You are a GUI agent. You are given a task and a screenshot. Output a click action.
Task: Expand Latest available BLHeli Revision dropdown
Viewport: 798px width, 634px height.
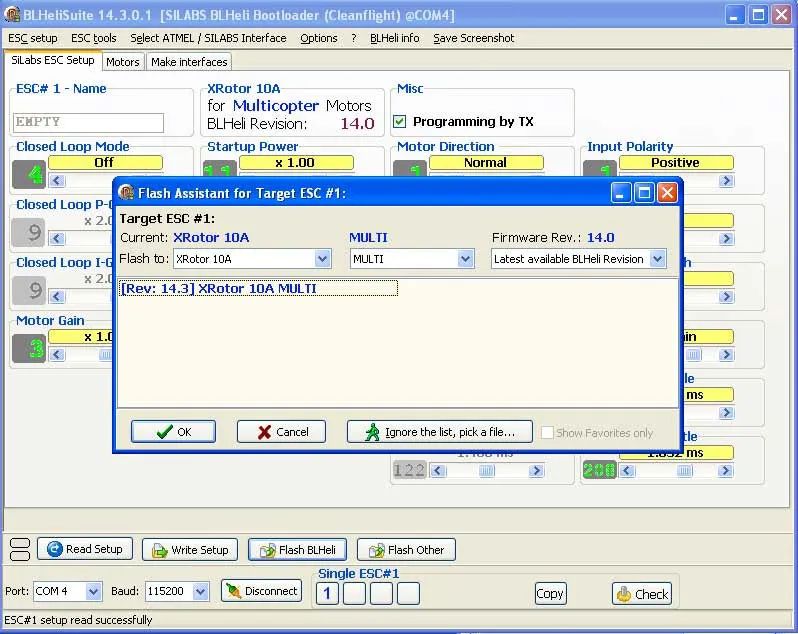(657, 259)
